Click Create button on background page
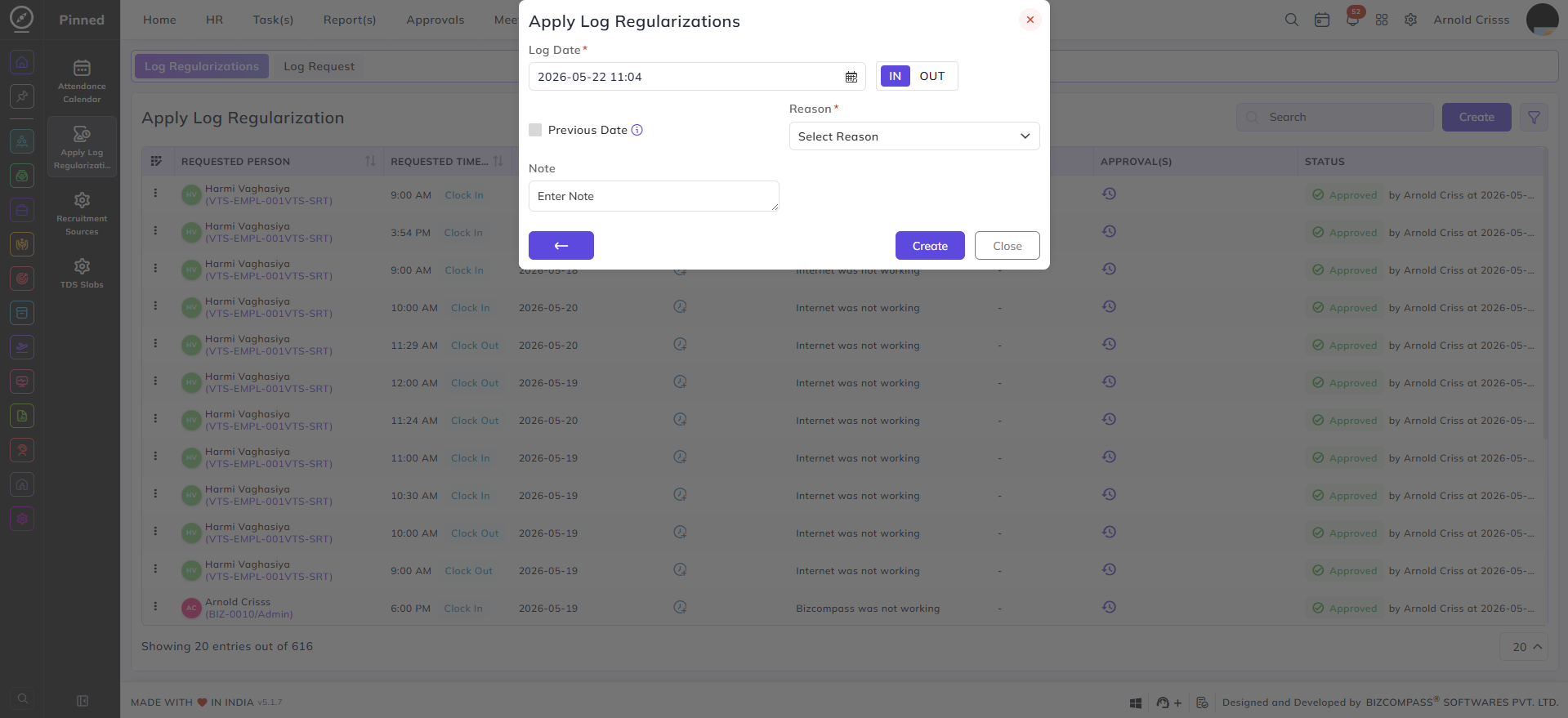The image size is (1568, 718). pyautogui.click(x=1476, y=118)
